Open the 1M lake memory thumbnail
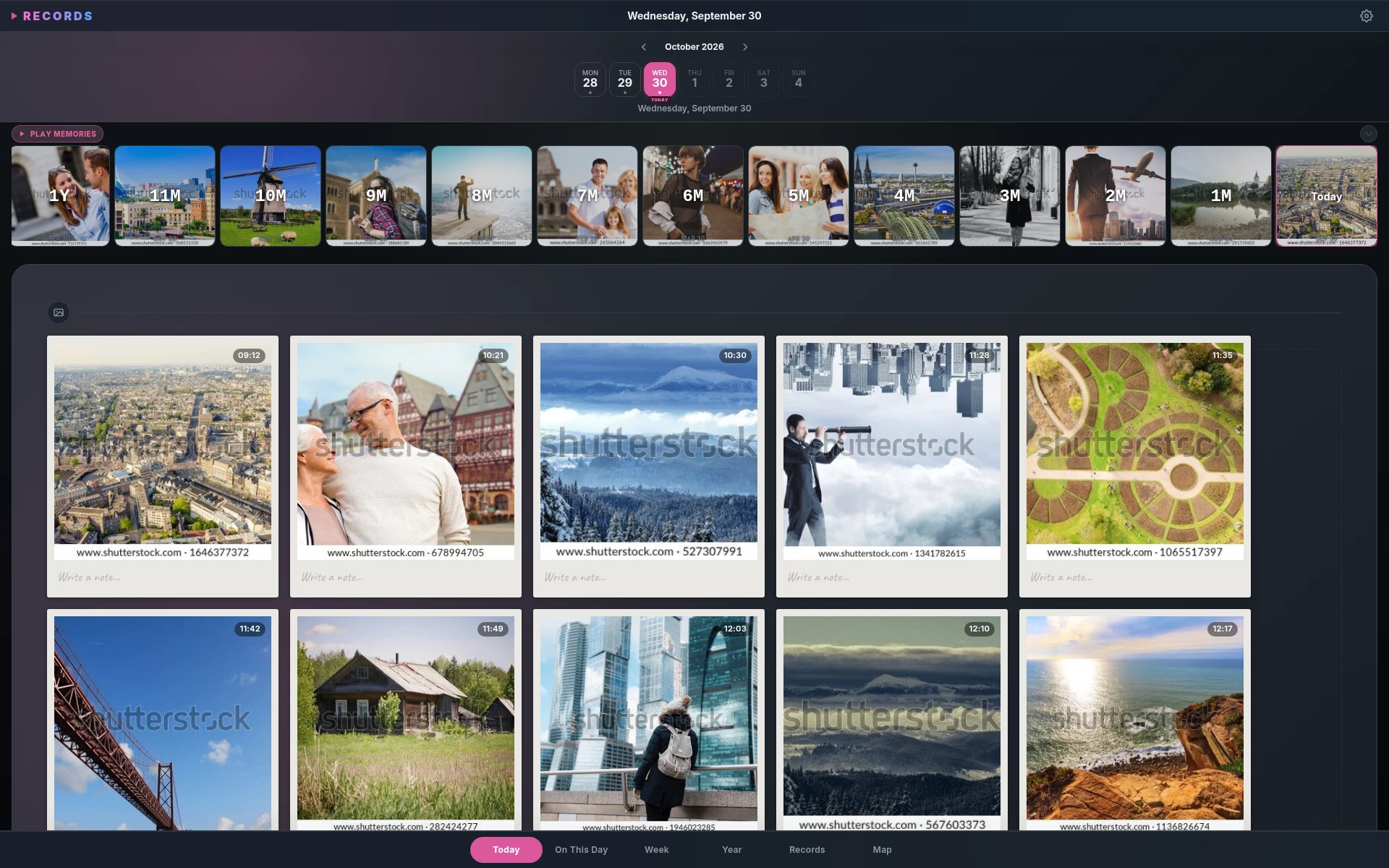1389x868 pixels. [x=1221, y=196]
